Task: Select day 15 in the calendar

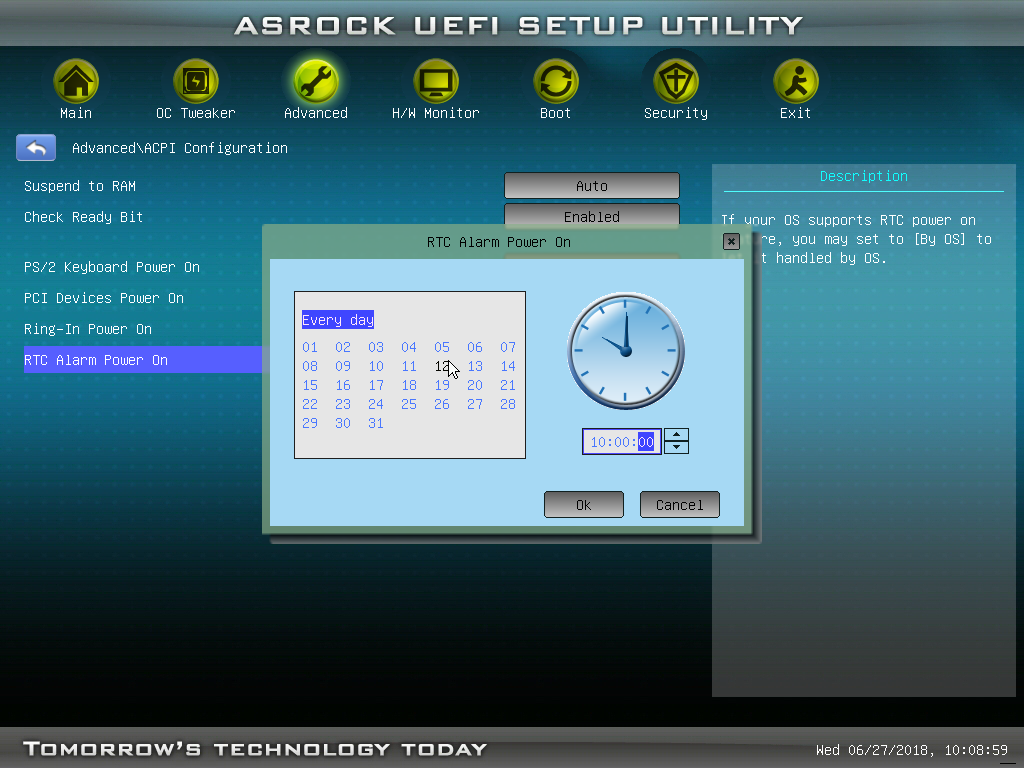Action: tap(310, 385)
